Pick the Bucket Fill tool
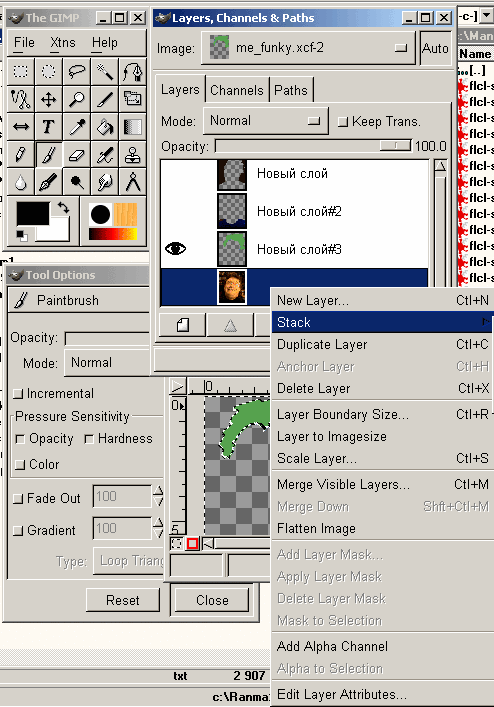Image resolution: width=494 pixels, height=707 pixels. click(104, 127)
